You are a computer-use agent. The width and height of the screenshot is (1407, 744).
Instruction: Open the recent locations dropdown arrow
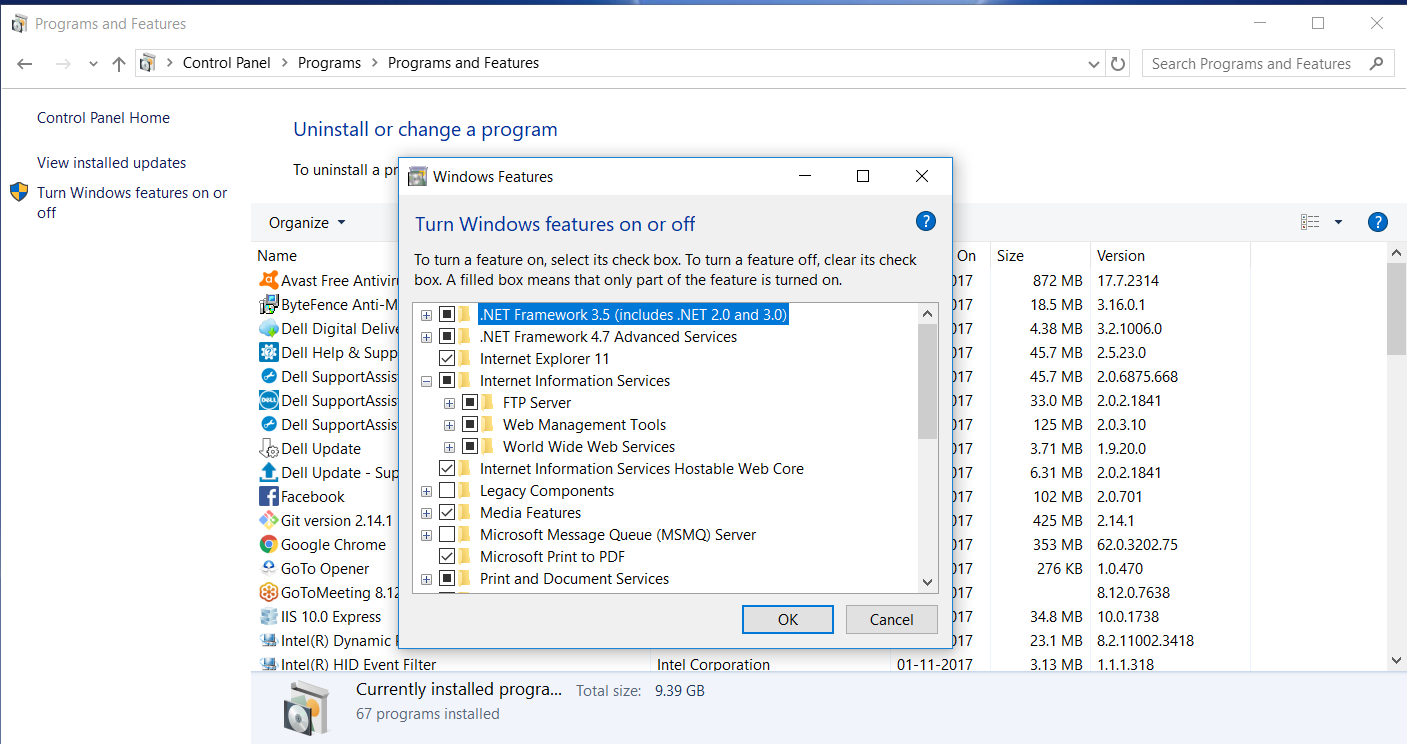pyautogui.click(x=93, y=63)
